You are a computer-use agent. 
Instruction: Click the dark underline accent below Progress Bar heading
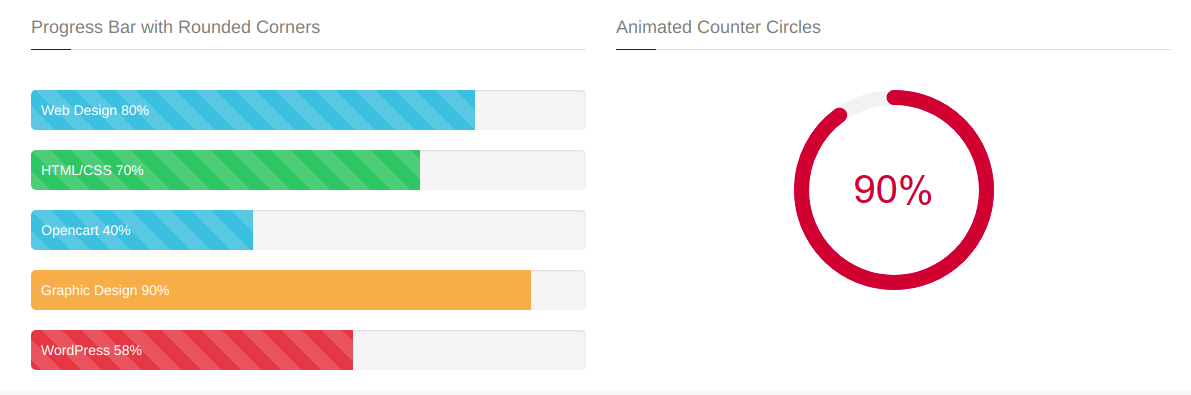(51, 49)
